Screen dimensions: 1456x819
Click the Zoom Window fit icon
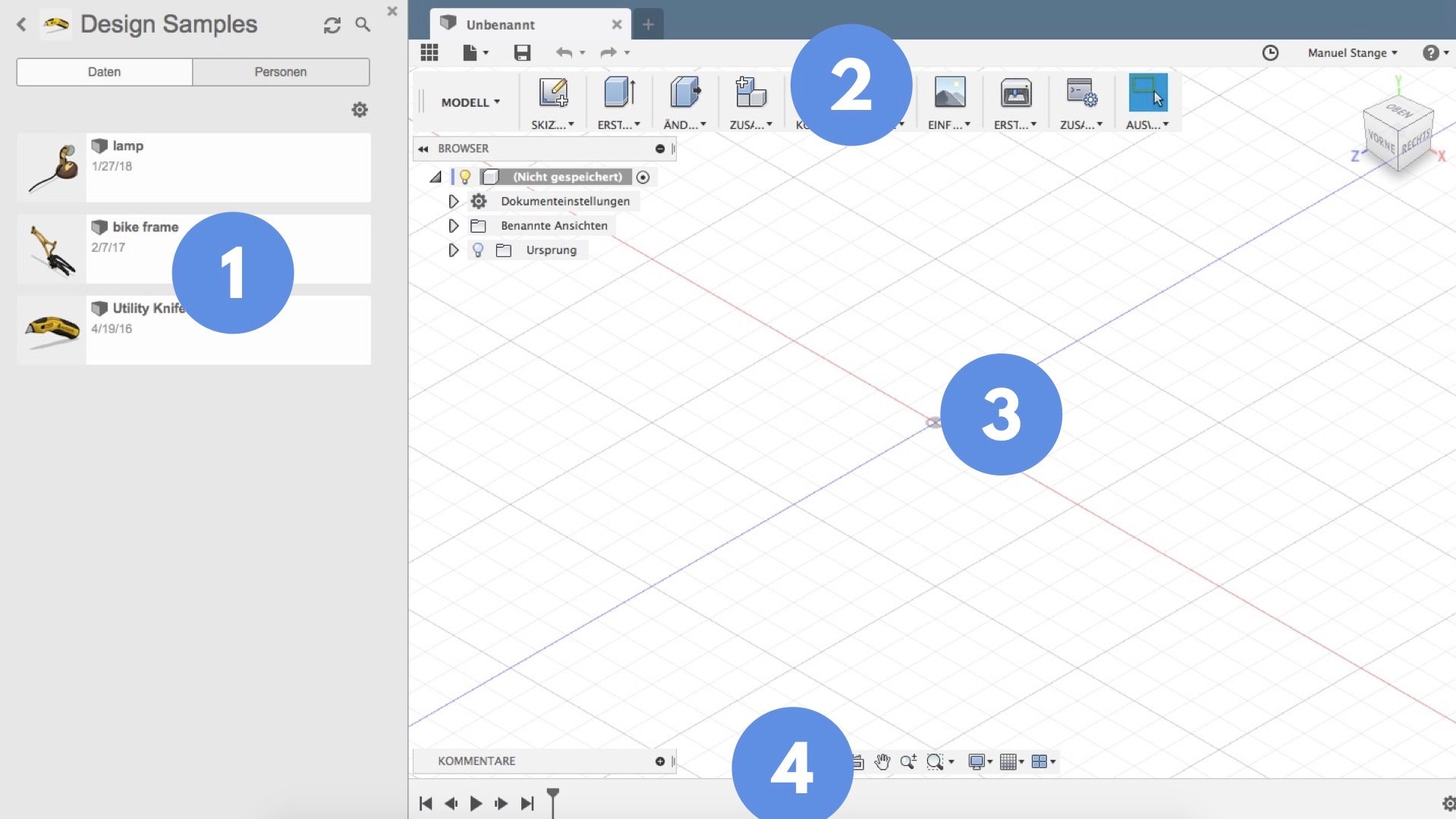[x=936, y=761]
